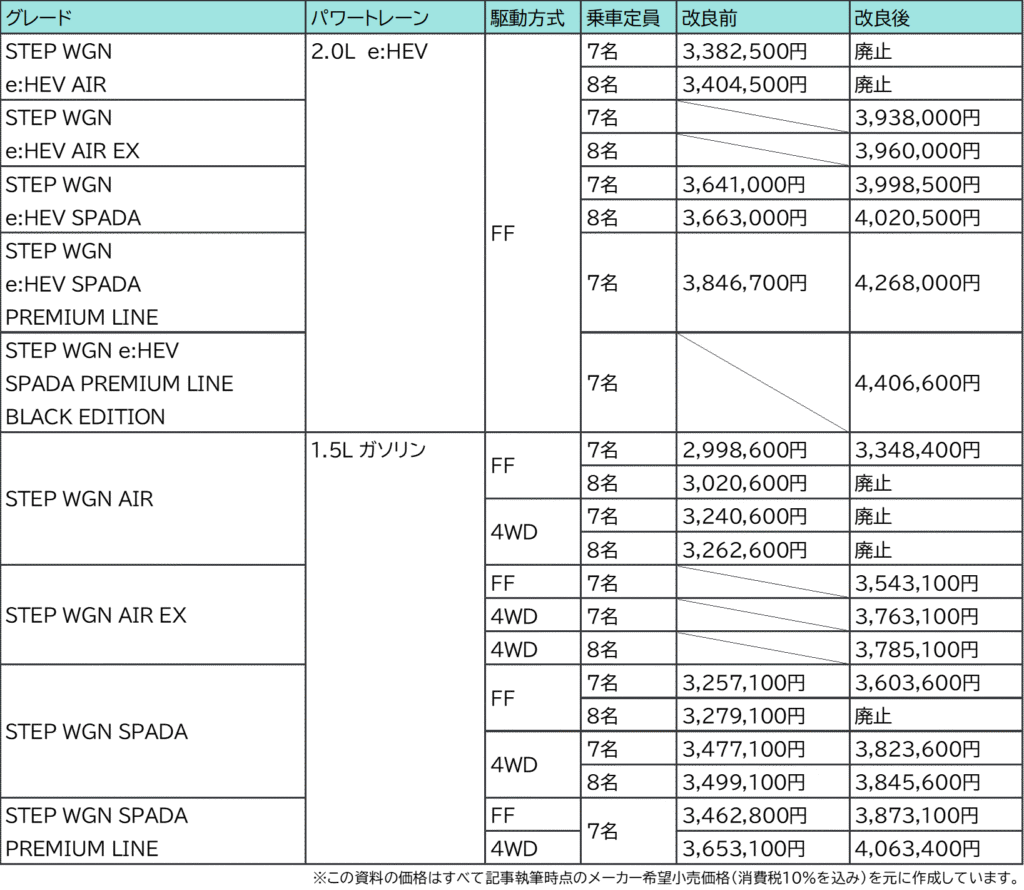Click the 3,960,000円 price
This screenshot has width=1024, height=890.
[x=918, y=151]
